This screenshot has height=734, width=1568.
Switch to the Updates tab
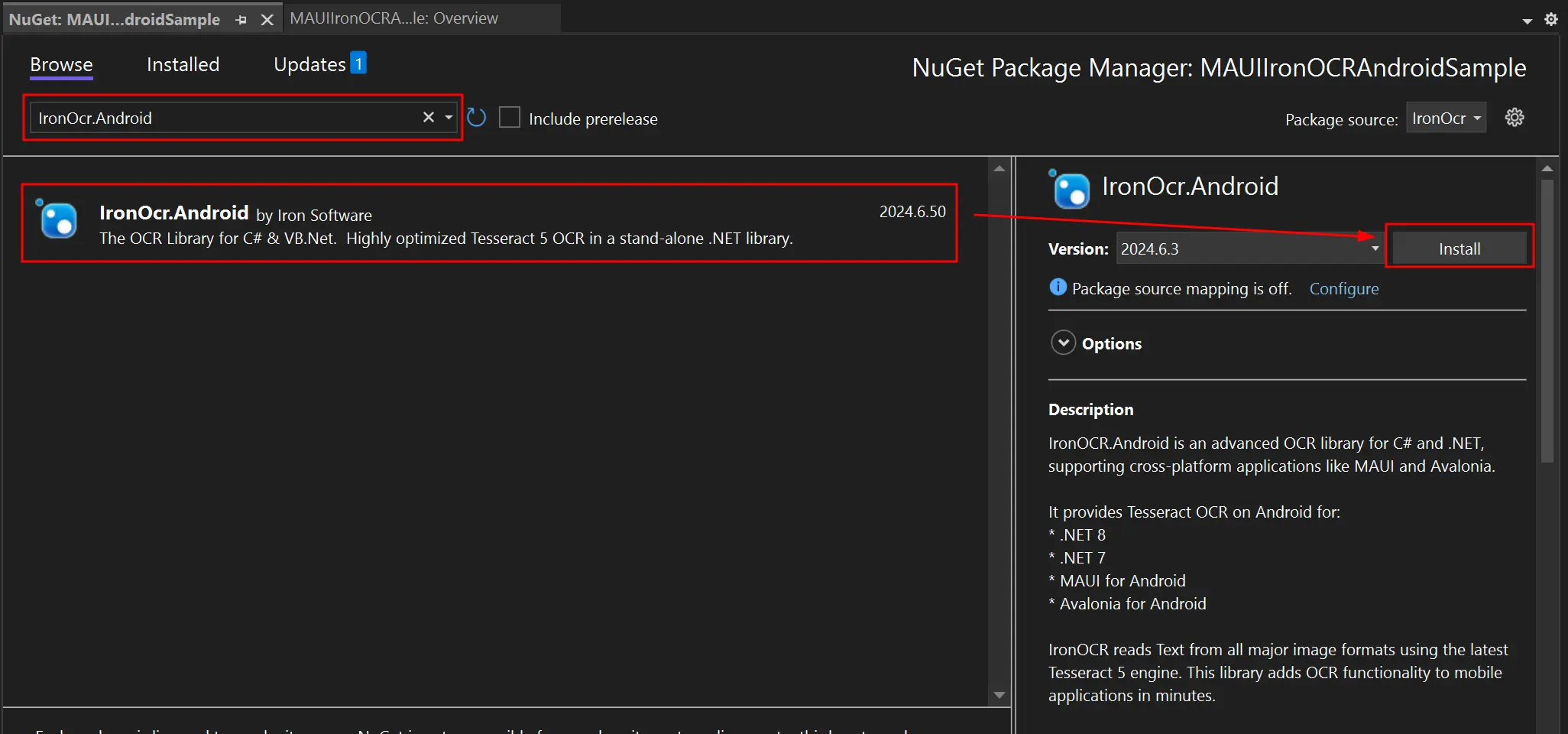[x=310, y=65]
